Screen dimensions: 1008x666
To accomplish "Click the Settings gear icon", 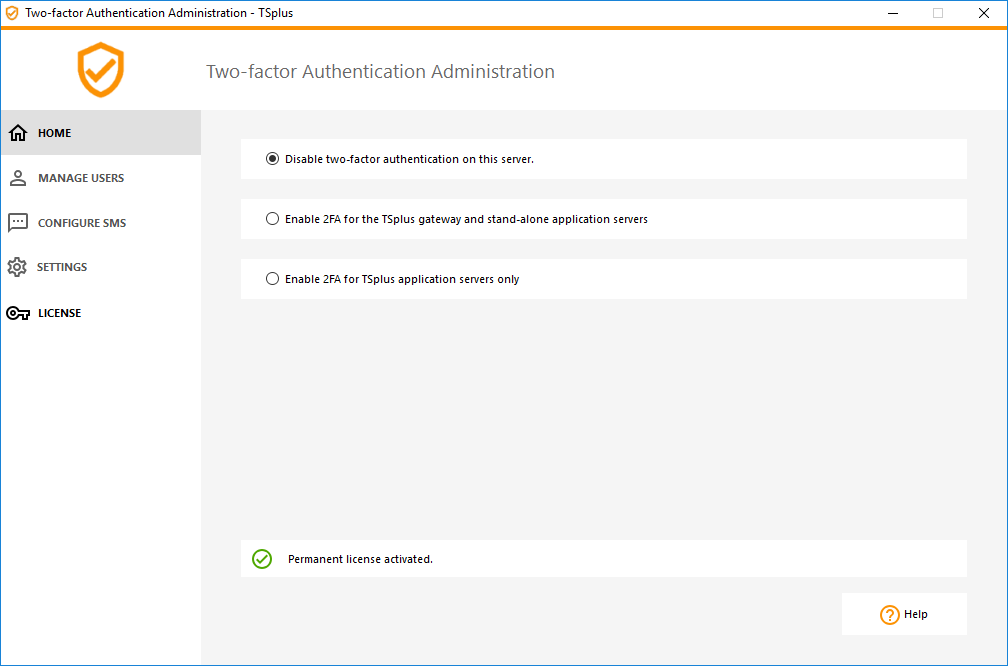I will pos(18,267).
